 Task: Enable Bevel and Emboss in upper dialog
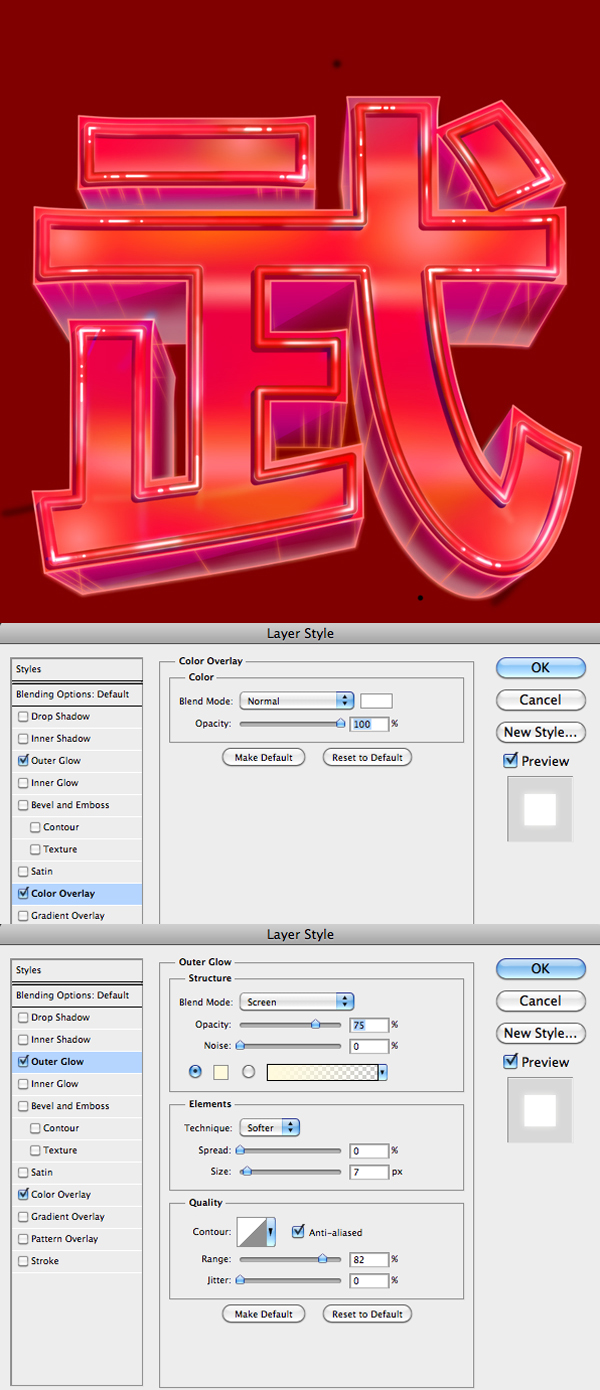(x=23, y=805)
